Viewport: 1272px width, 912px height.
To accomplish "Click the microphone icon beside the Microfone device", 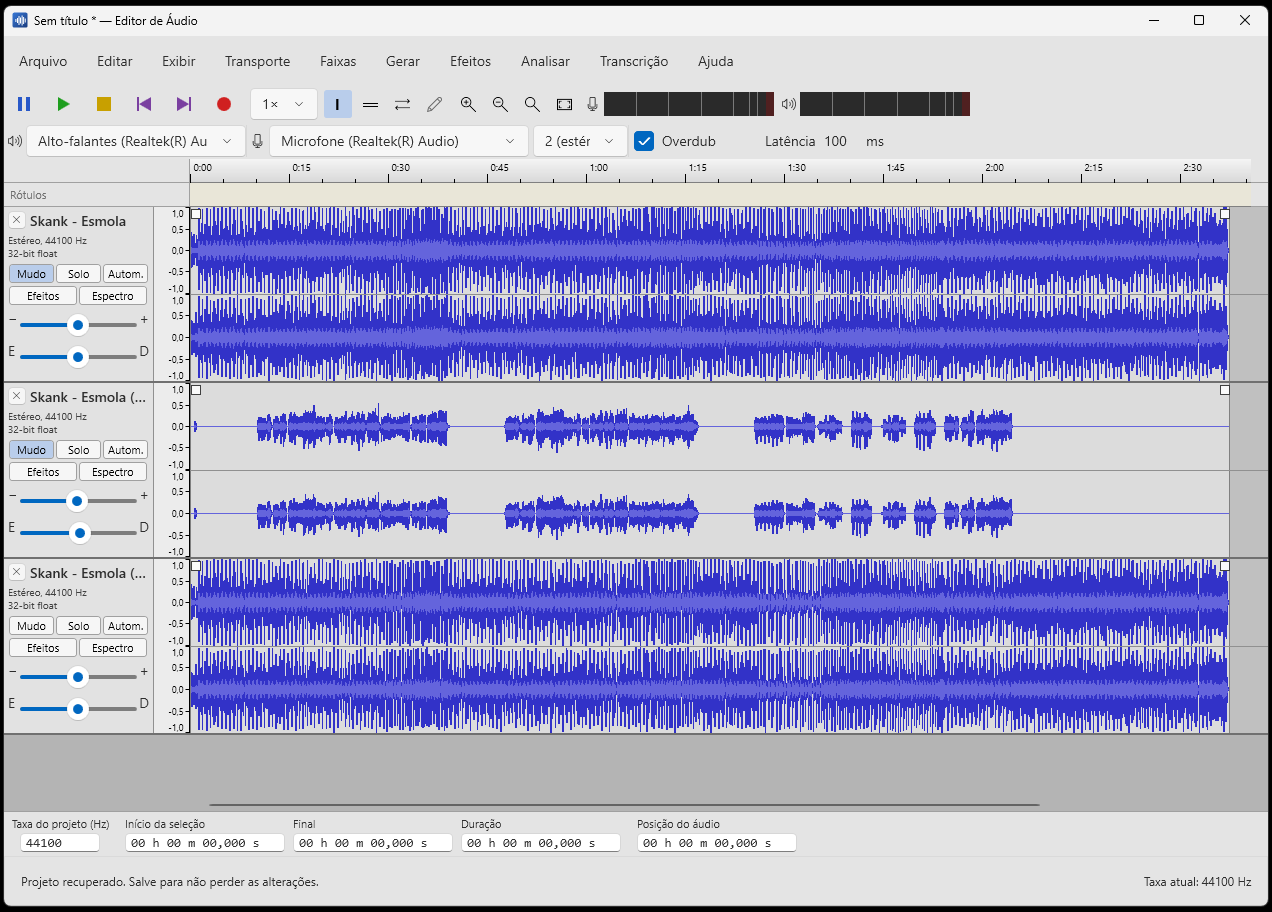I will [x=257, y=141].
